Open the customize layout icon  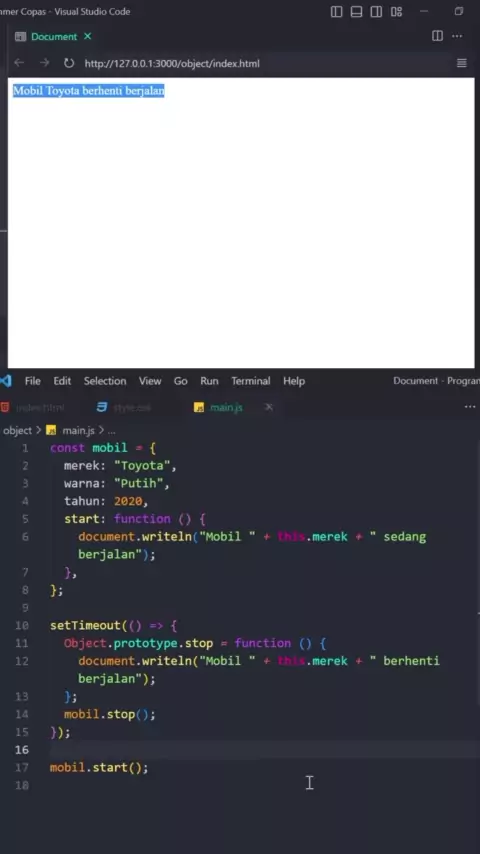397,11
